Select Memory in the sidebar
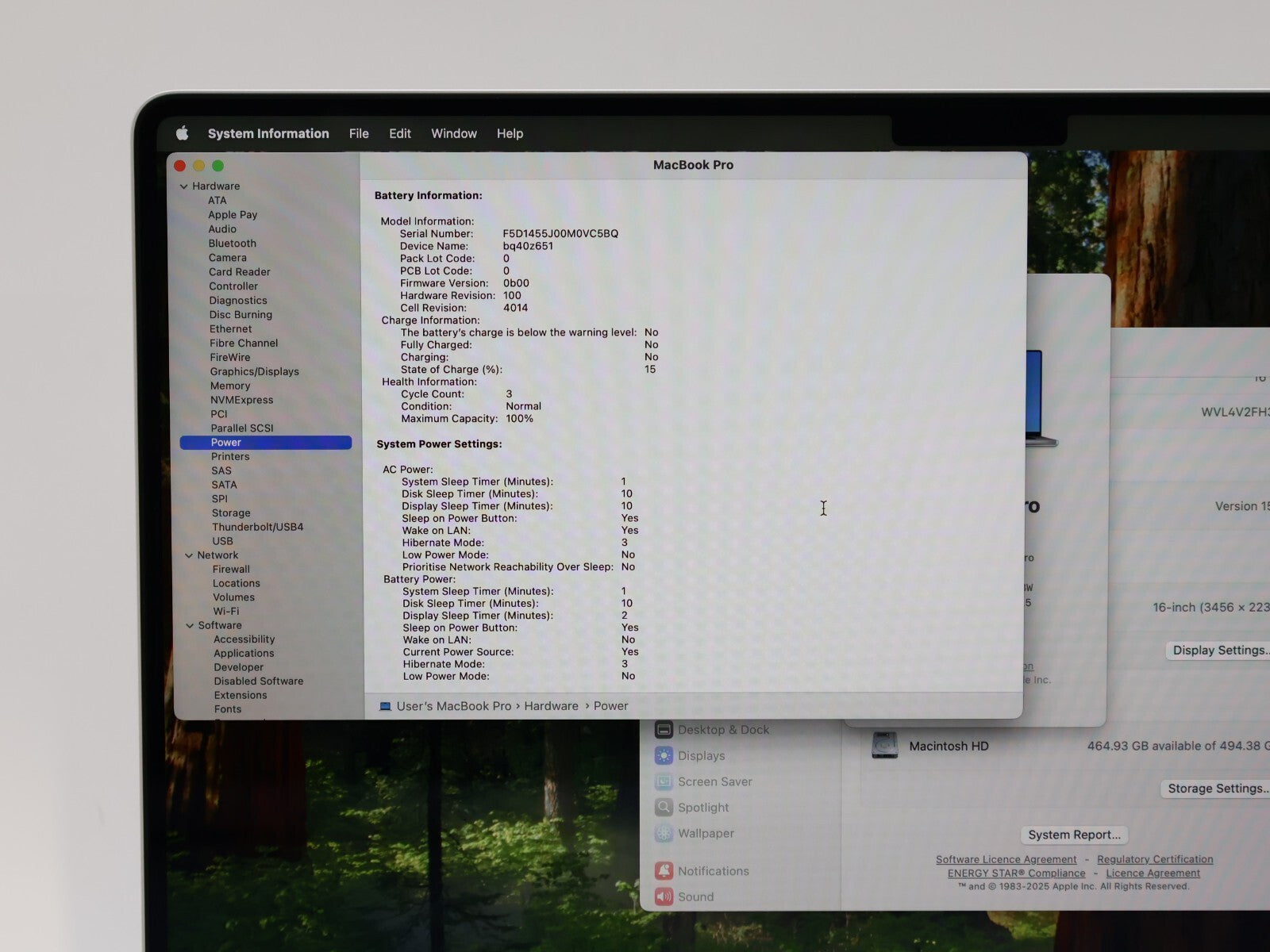The width and height of the screenshot is (1270, 952). (230, 386)
